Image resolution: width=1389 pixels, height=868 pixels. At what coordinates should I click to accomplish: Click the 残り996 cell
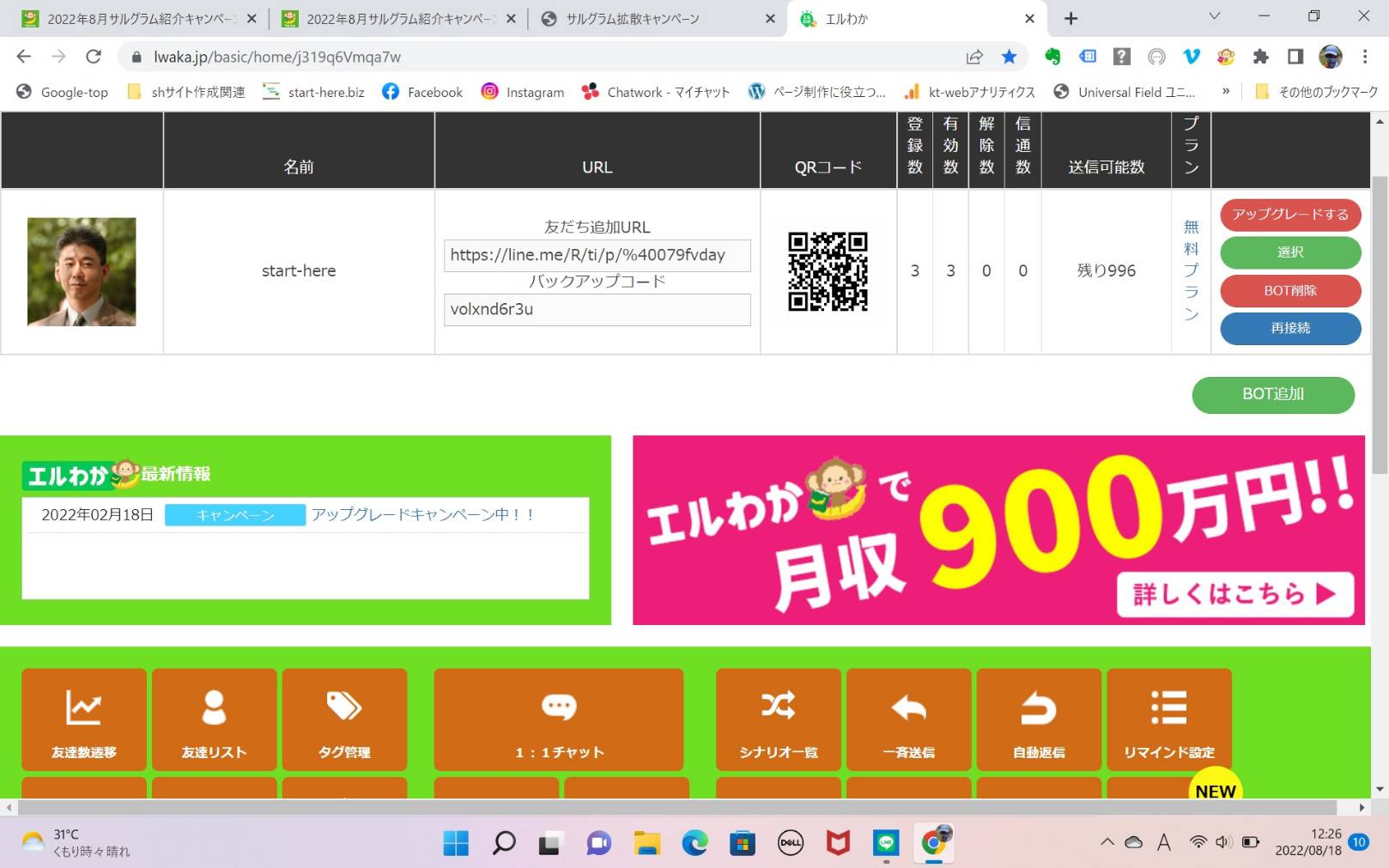tap(1106, 271)
